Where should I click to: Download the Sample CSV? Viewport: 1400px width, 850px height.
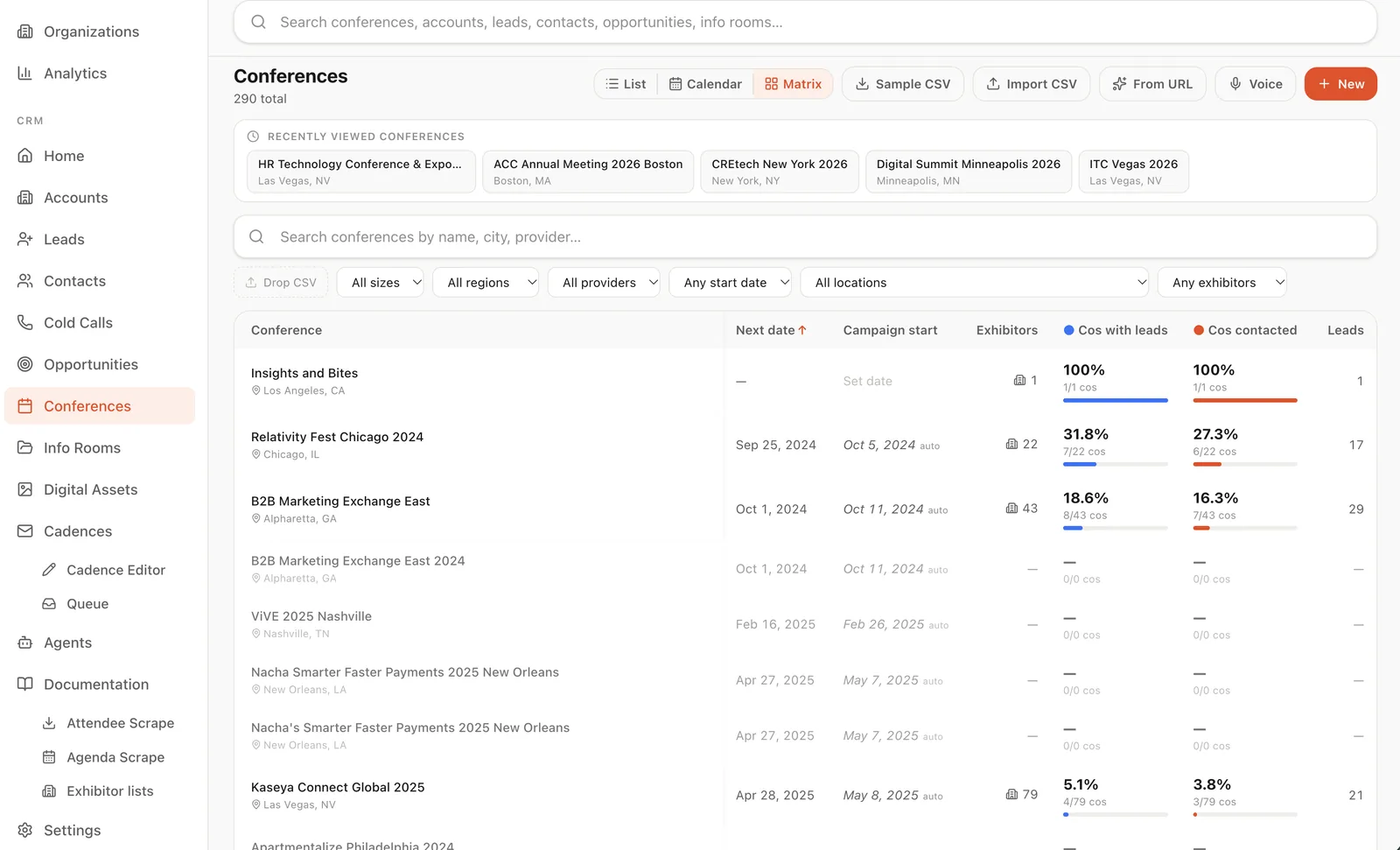pos(903,84)
